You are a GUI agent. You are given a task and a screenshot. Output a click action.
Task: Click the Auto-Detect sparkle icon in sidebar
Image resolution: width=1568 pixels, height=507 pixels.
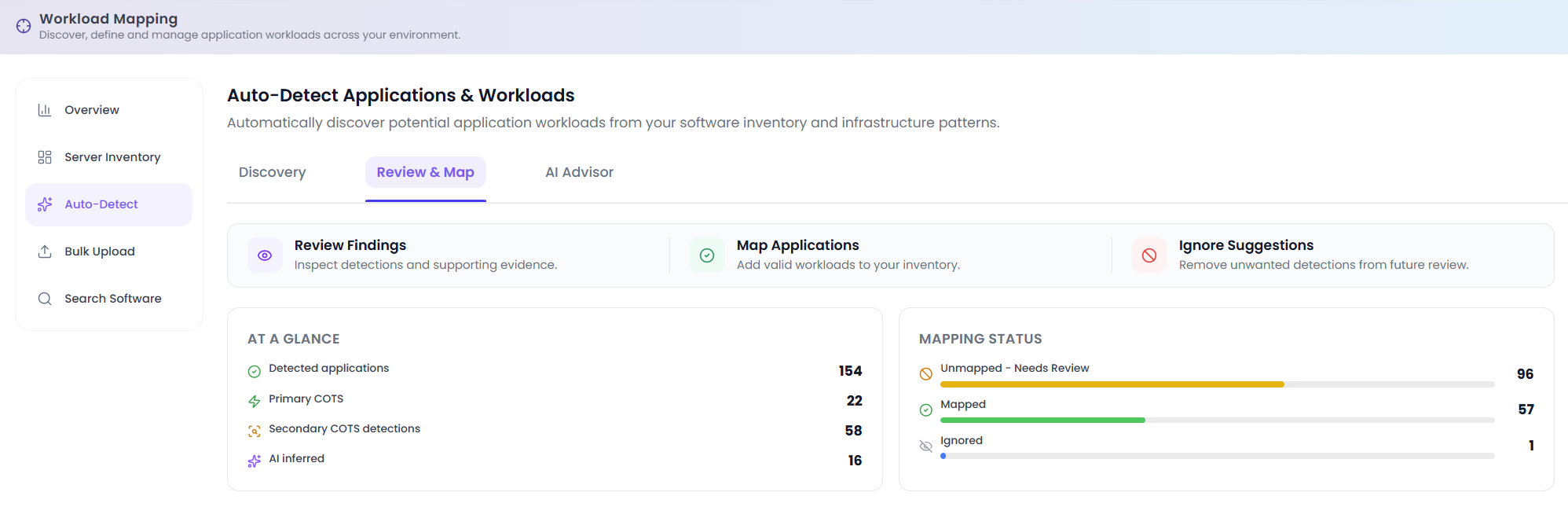coord(45,204)
